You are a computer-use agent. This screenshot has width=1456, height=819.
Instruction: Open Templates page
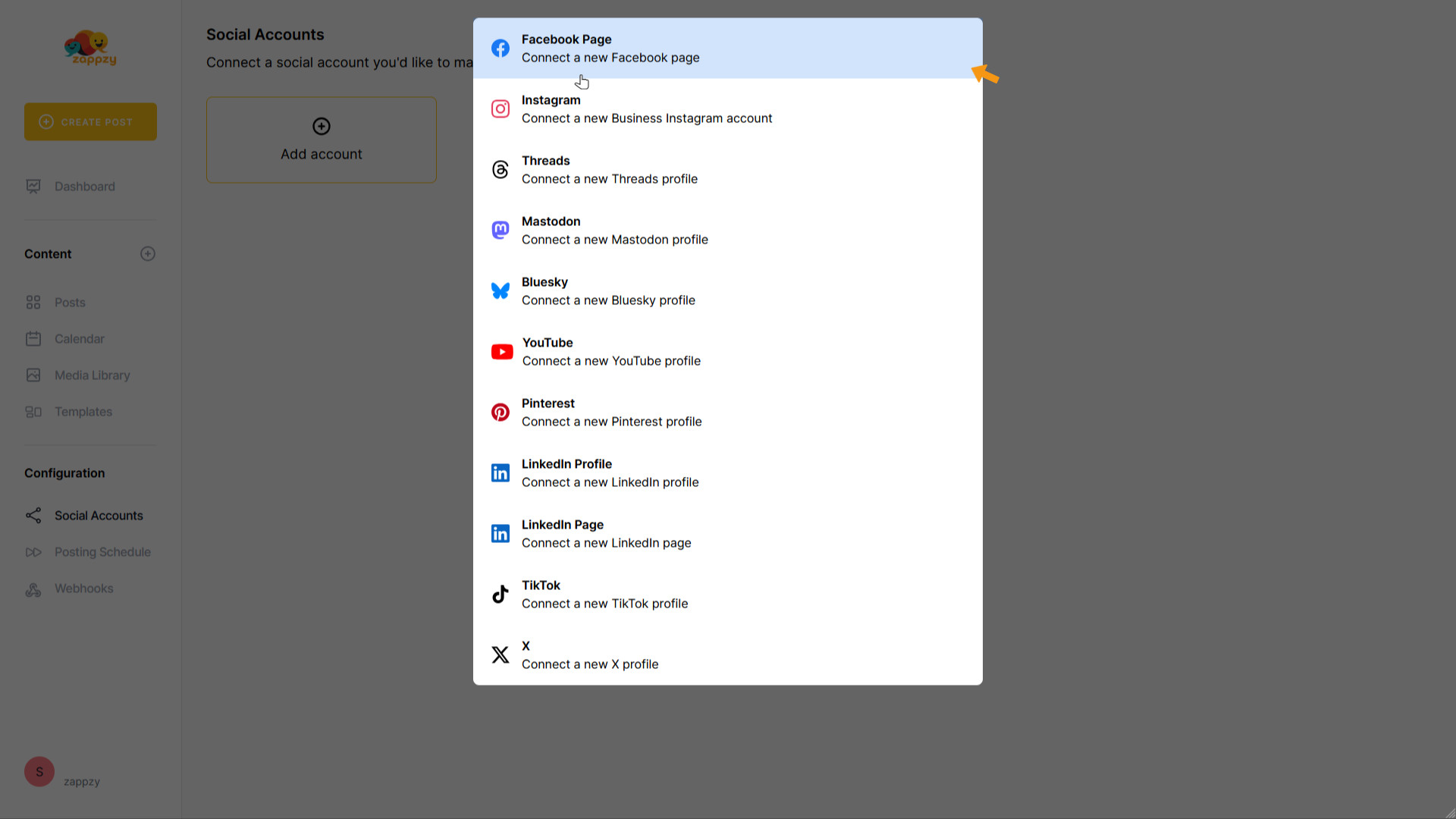tap(83, 412)
